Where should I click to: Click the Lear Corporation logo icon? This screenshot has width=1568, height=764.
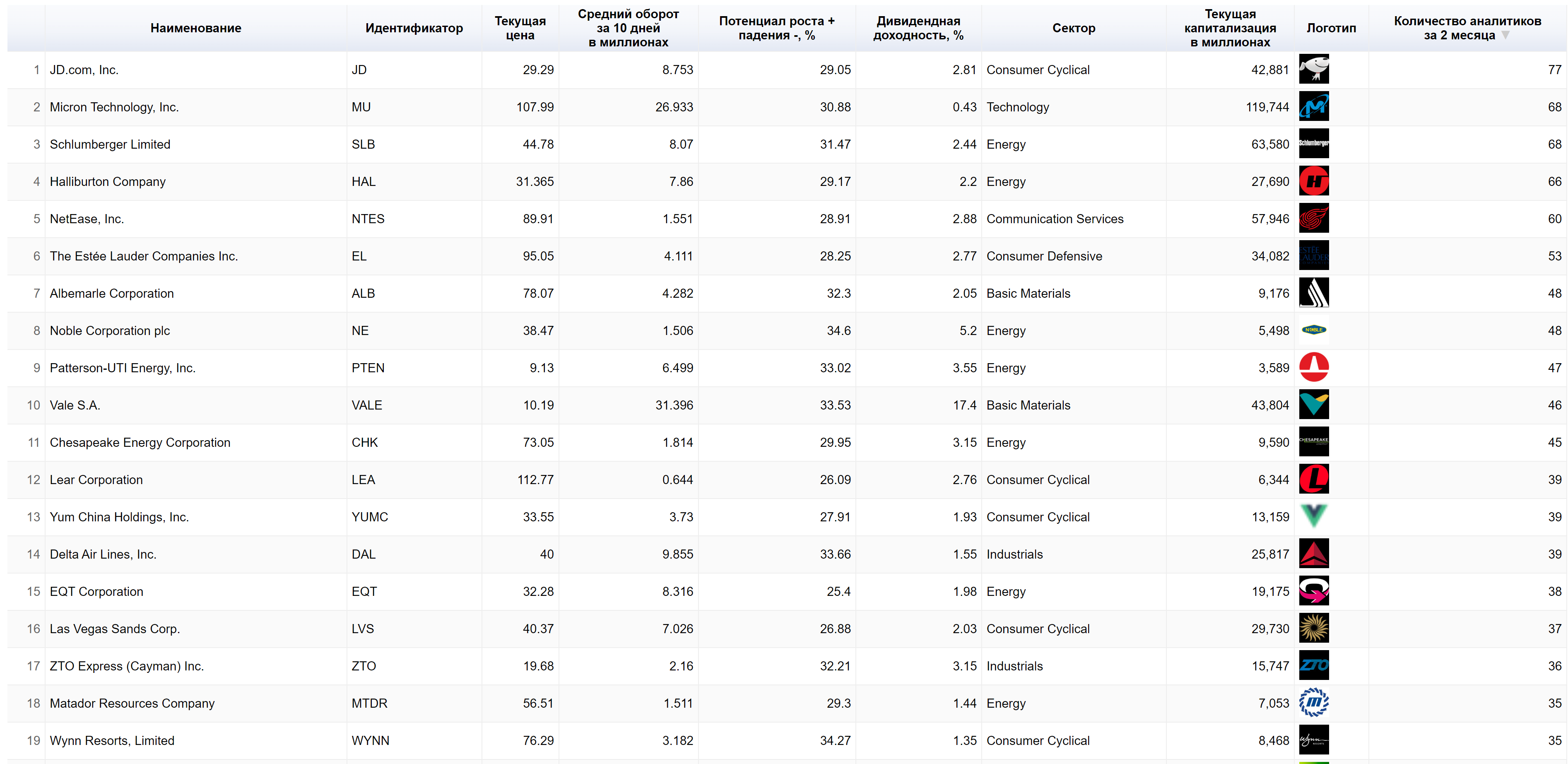[x=1313, y=479]
